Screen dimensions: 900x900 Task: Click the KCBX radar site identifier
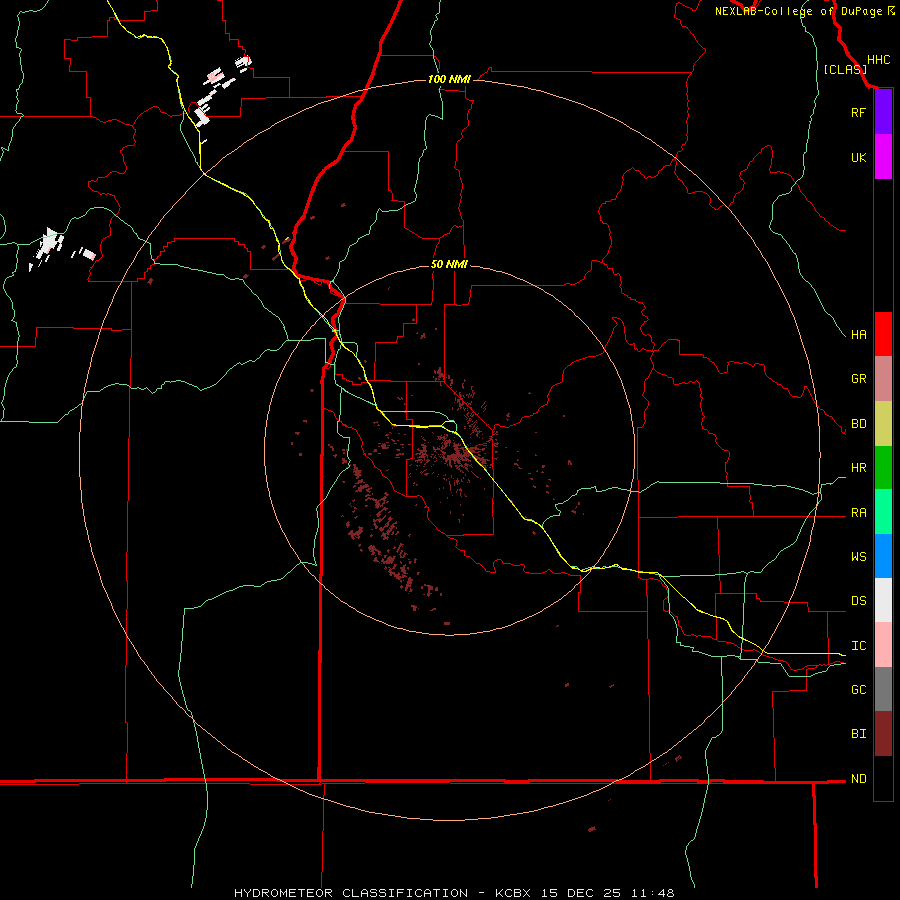pos(513,893)
